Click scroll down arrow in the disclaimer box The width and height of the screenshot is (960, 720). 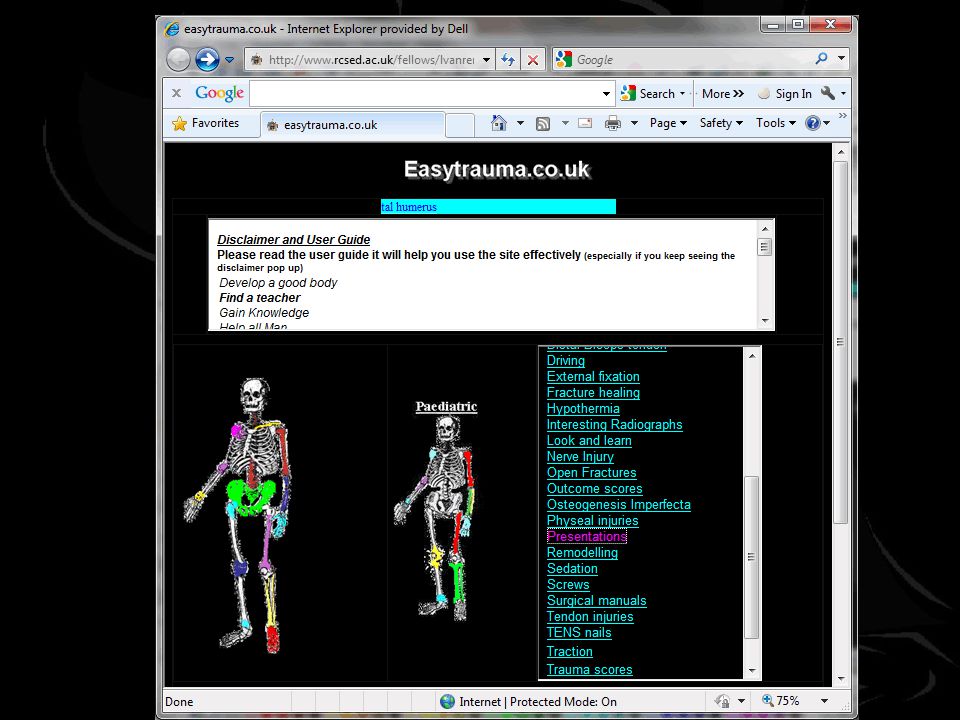click(x=765, y=321)
